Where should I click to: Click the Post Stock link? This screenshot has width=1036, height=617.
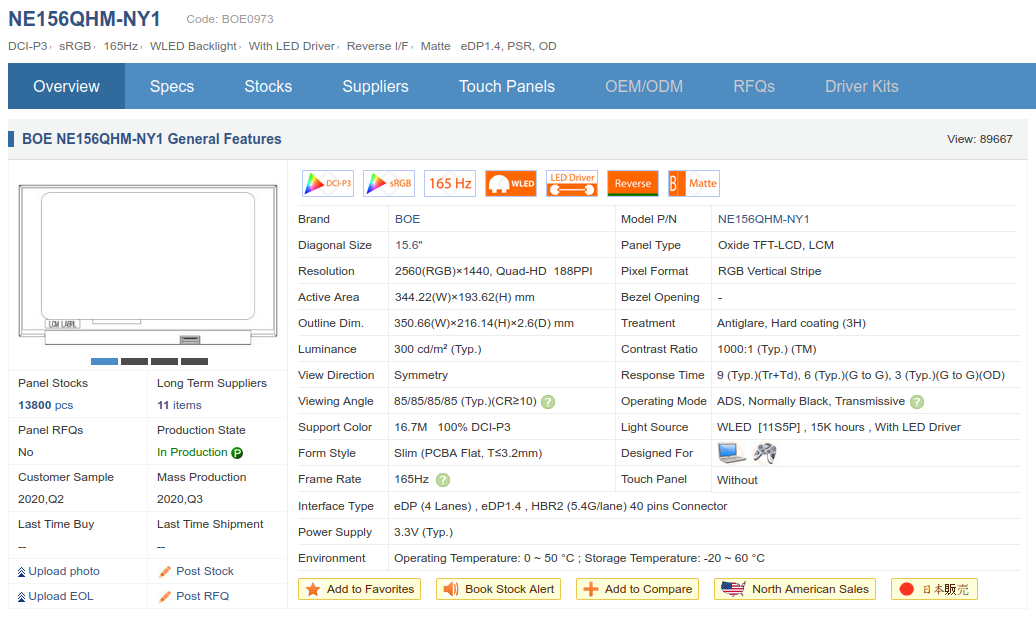[205, 571]
